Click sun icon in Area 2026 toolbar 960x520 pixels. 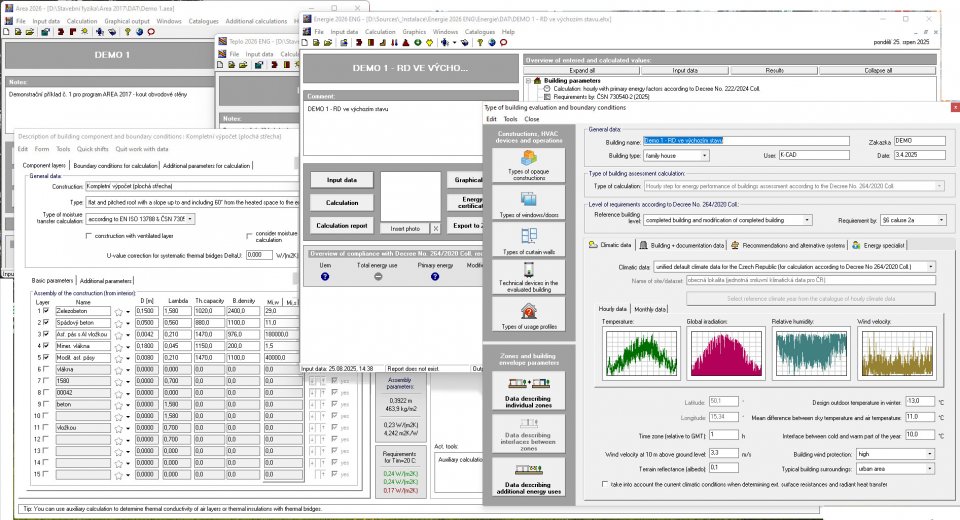(84, 31)
